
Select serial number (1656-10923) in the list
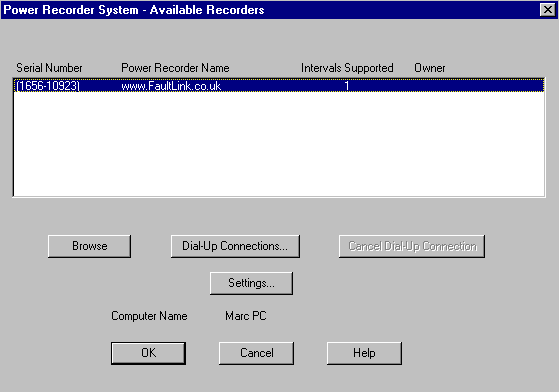48,86
